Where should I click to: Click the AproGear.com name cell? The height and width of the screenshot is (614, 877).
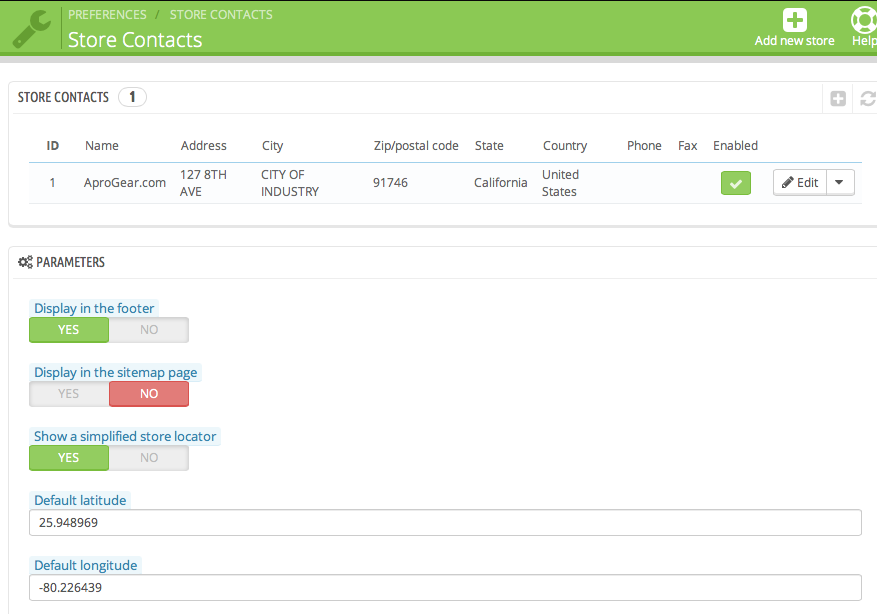coord(125,183)
